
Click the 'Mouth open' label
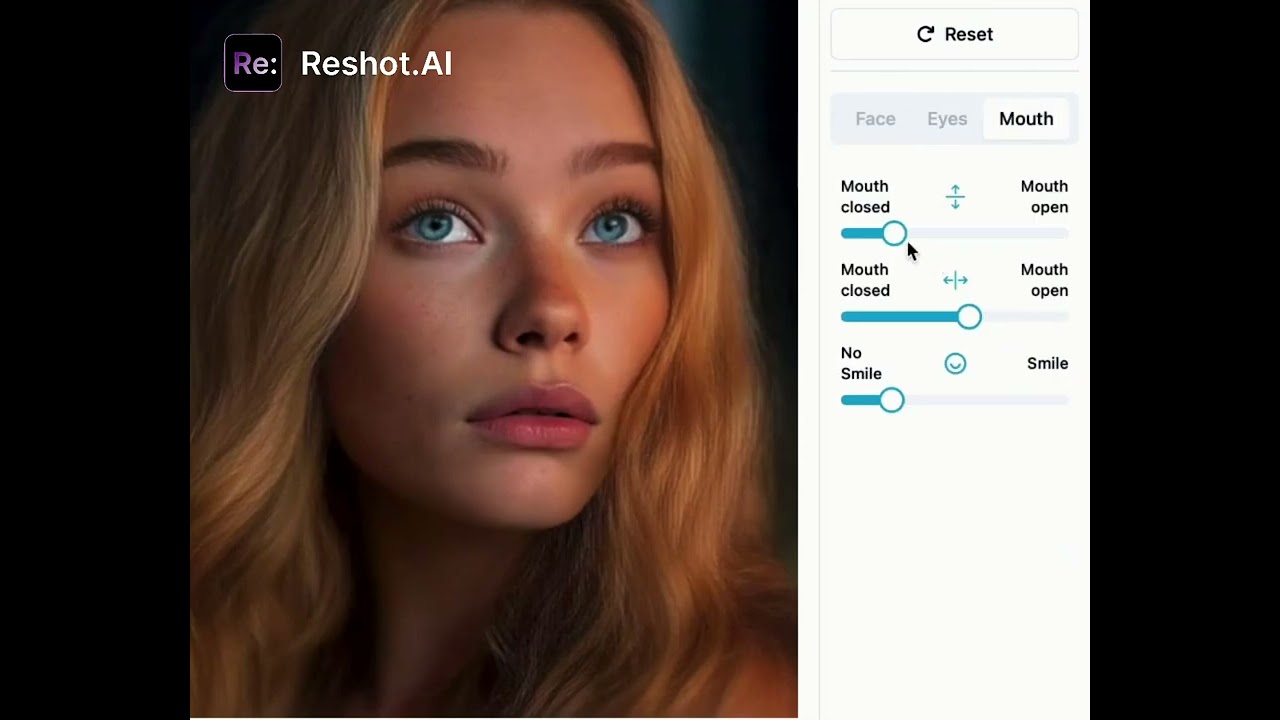click(1044, 196)
